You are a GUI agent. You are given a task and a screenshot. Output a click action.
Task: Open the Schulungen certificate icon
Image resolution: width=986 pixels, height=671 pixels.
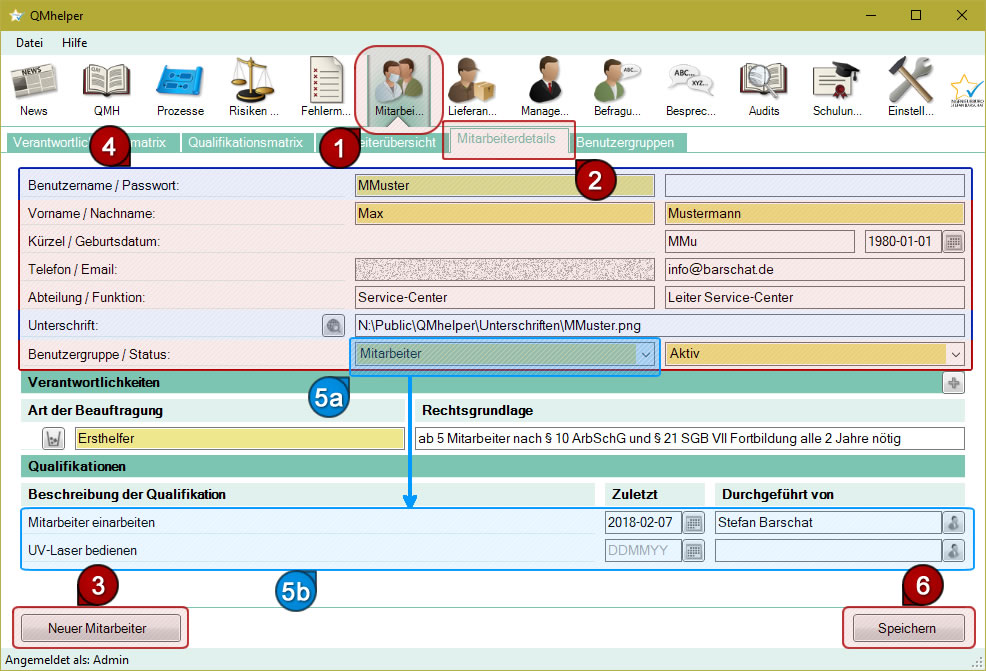[x=836, y=88]
